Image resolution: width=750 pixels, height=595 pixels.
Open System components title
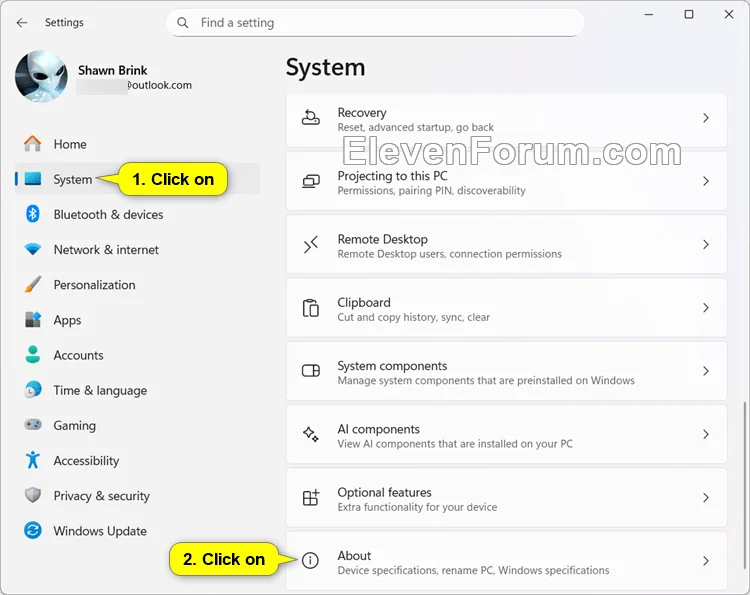pyautogui.click(x=392, y=366)
